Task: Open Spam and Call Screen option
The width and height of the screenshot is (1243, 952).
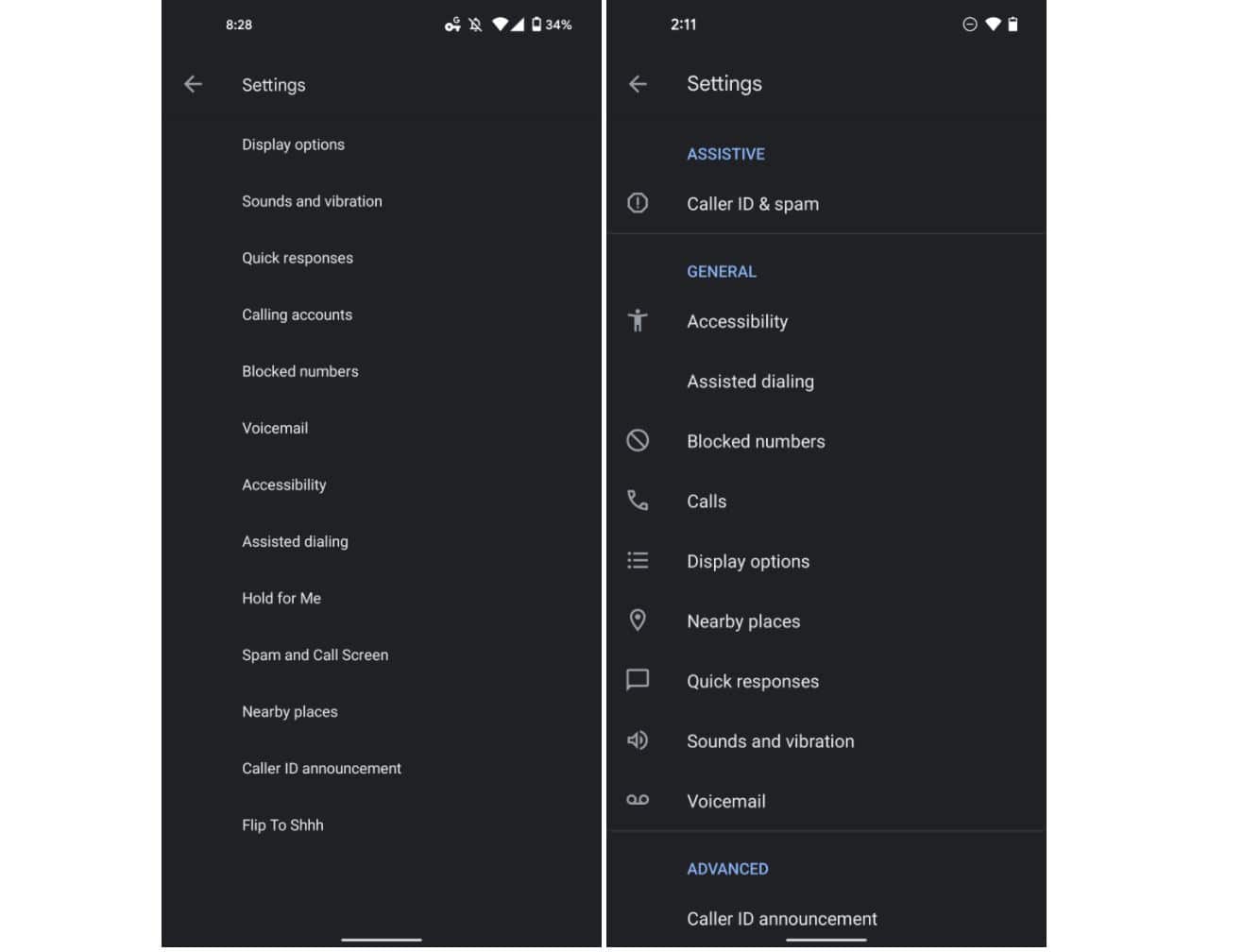Action: click(315, 654)
